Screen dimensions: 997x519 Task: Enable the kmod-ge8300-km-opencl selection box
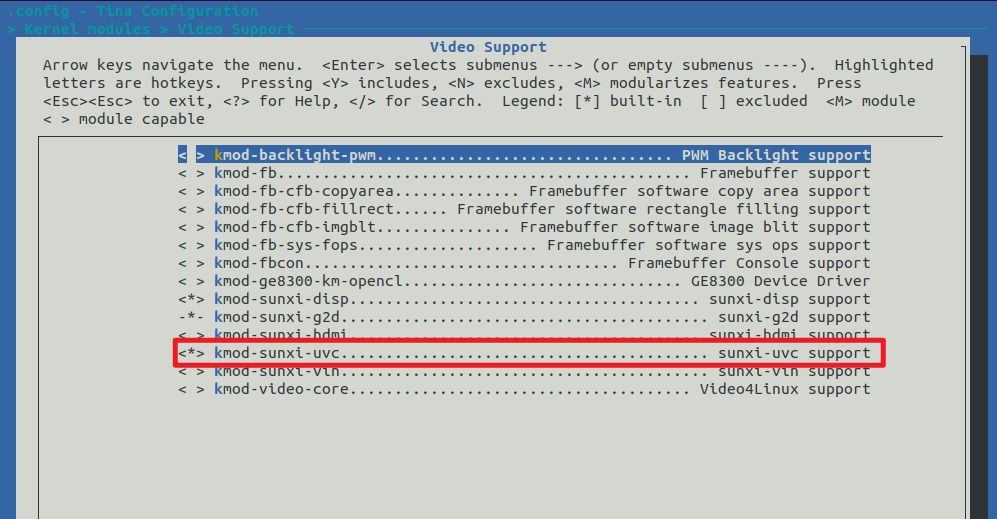pos(191,281)
